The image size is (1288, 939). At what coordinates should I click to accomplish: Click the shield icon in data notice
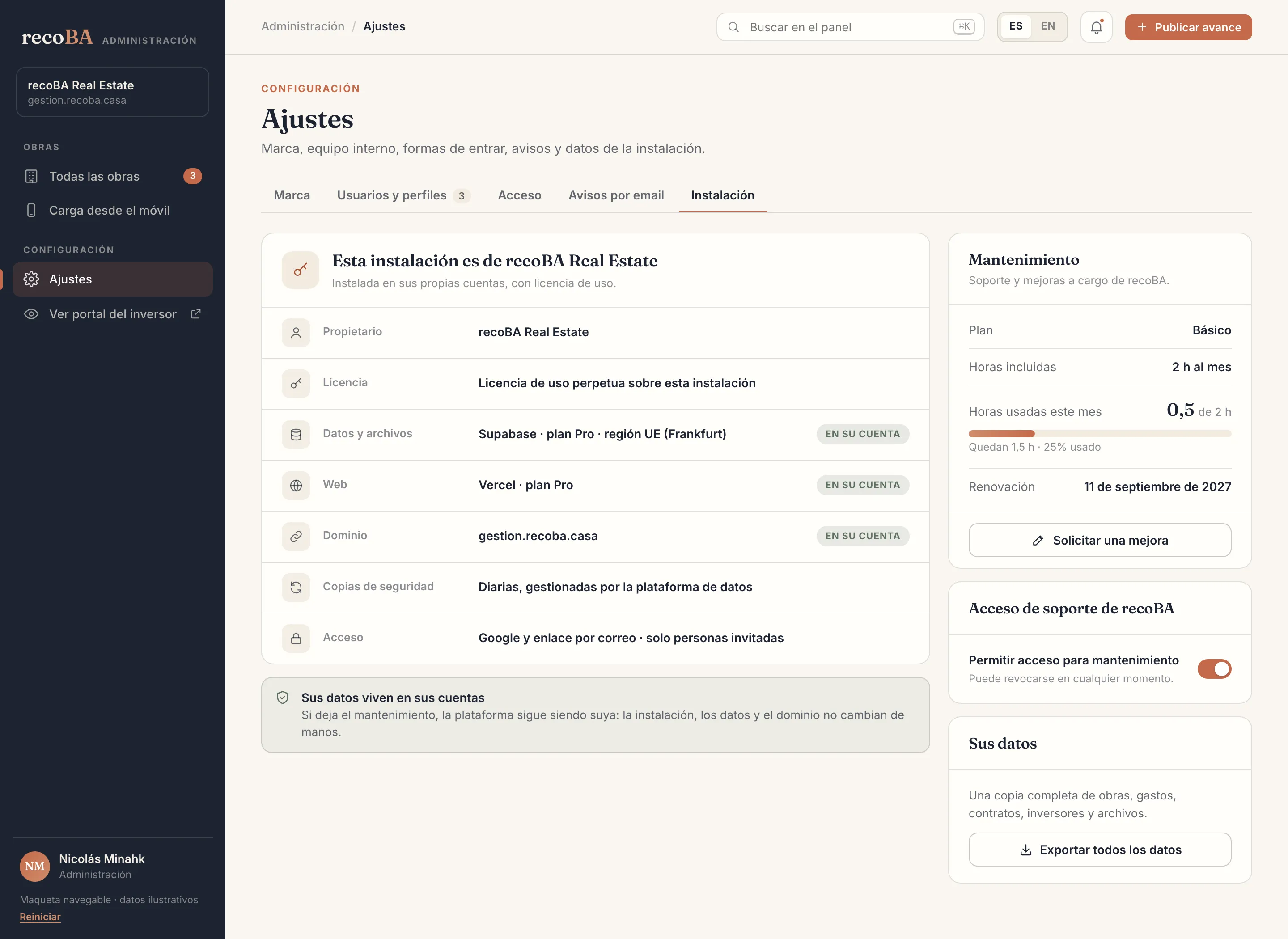point(283,698)
